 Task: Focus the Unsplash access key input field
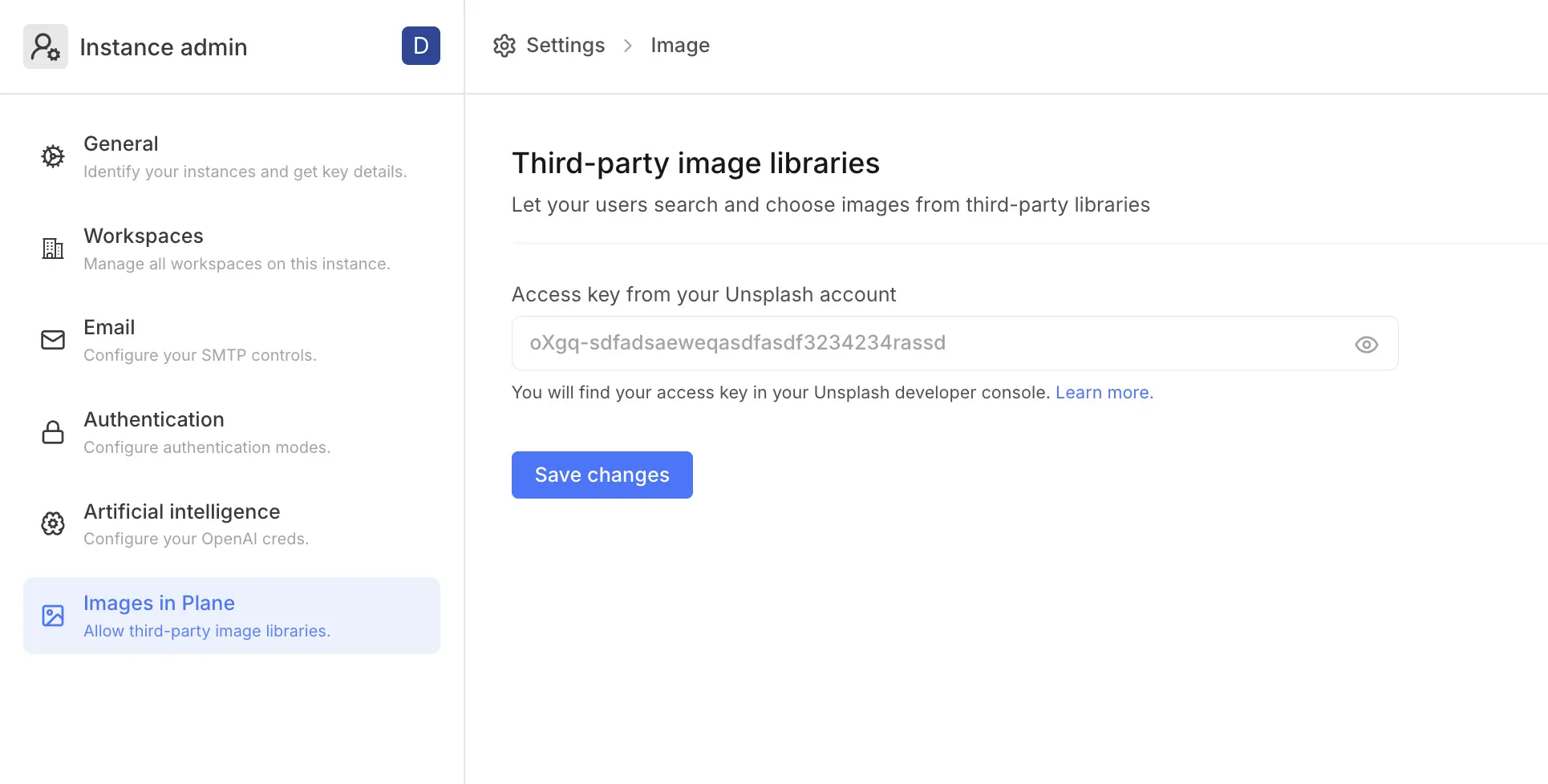pyautogui.click(x=930, y=343)
